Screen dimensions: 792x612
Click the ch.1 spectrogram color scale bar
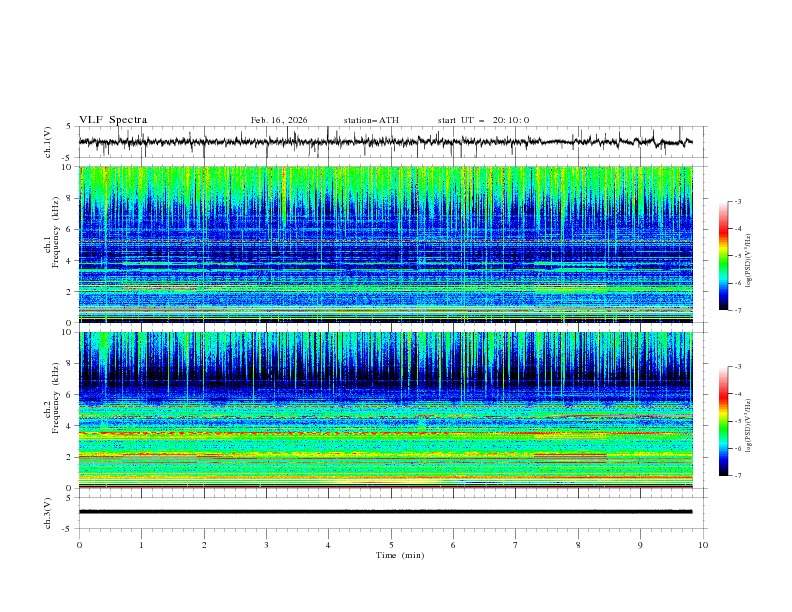723,256
